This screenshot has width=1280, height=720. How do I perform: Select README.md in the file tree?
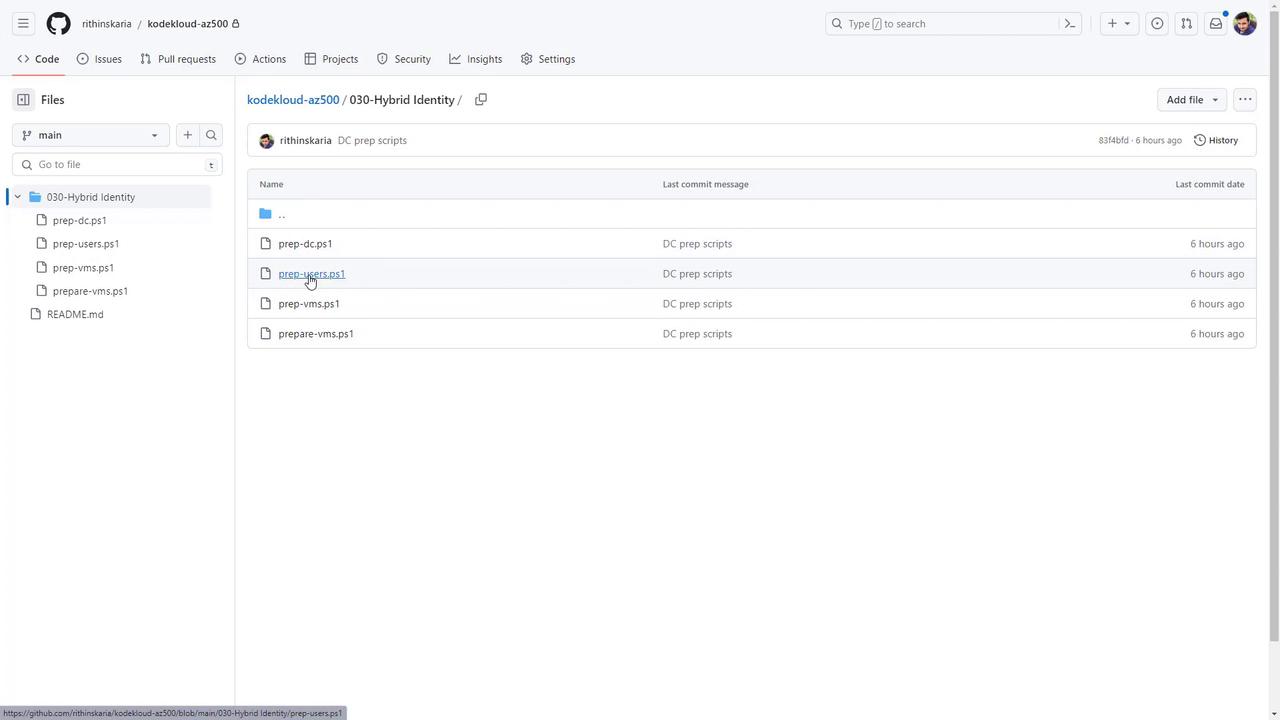pos(75,314)
